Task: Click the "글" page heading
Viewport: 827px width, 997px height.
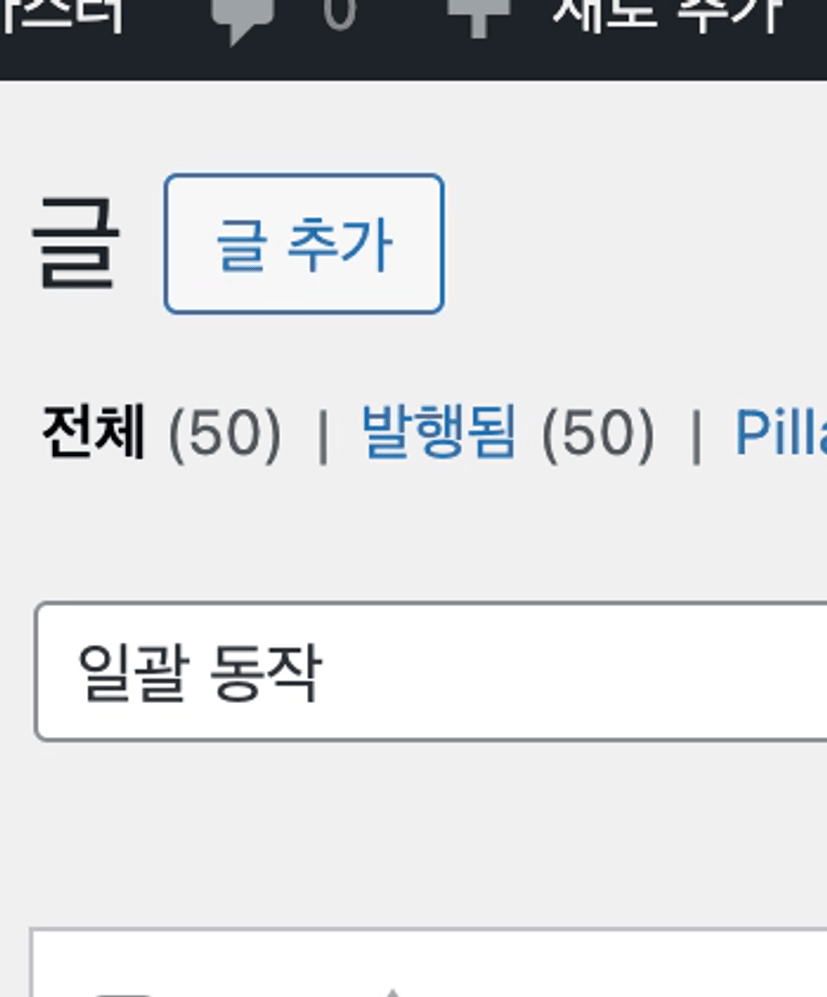Action: tap(76, 245)
